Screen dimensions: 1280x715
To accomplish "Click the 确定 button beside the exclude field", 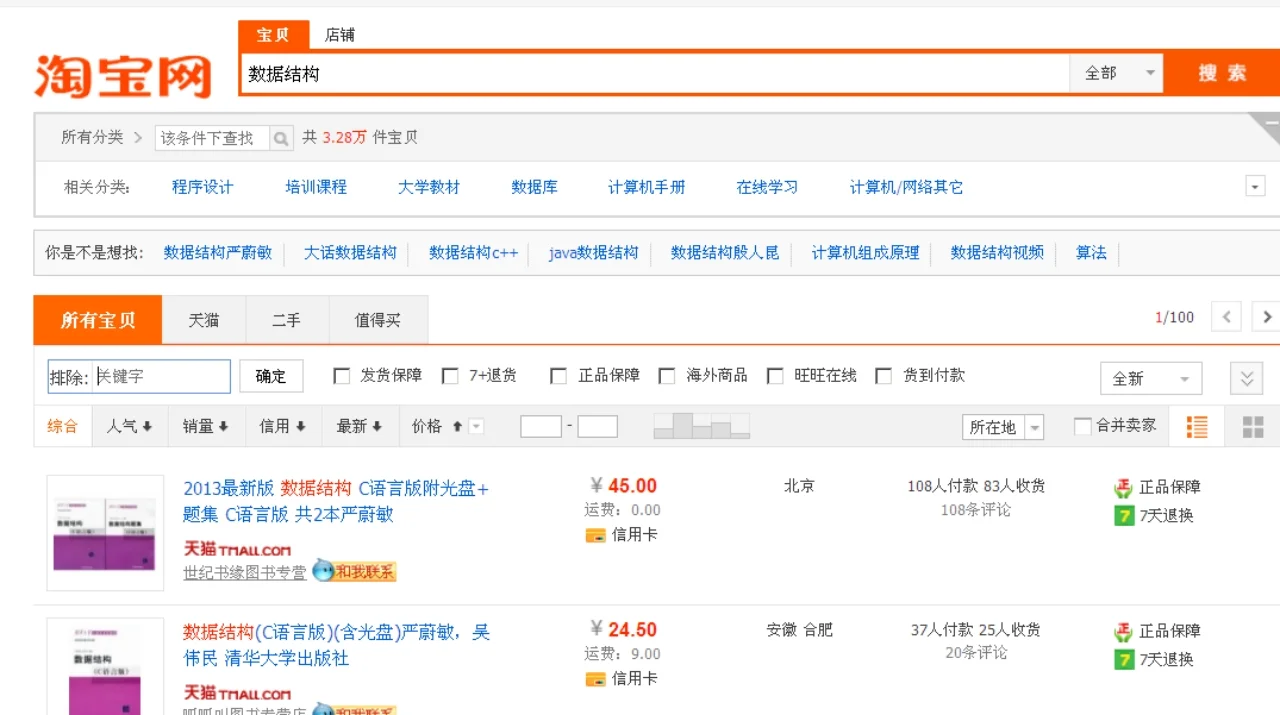I will [271, 376].
